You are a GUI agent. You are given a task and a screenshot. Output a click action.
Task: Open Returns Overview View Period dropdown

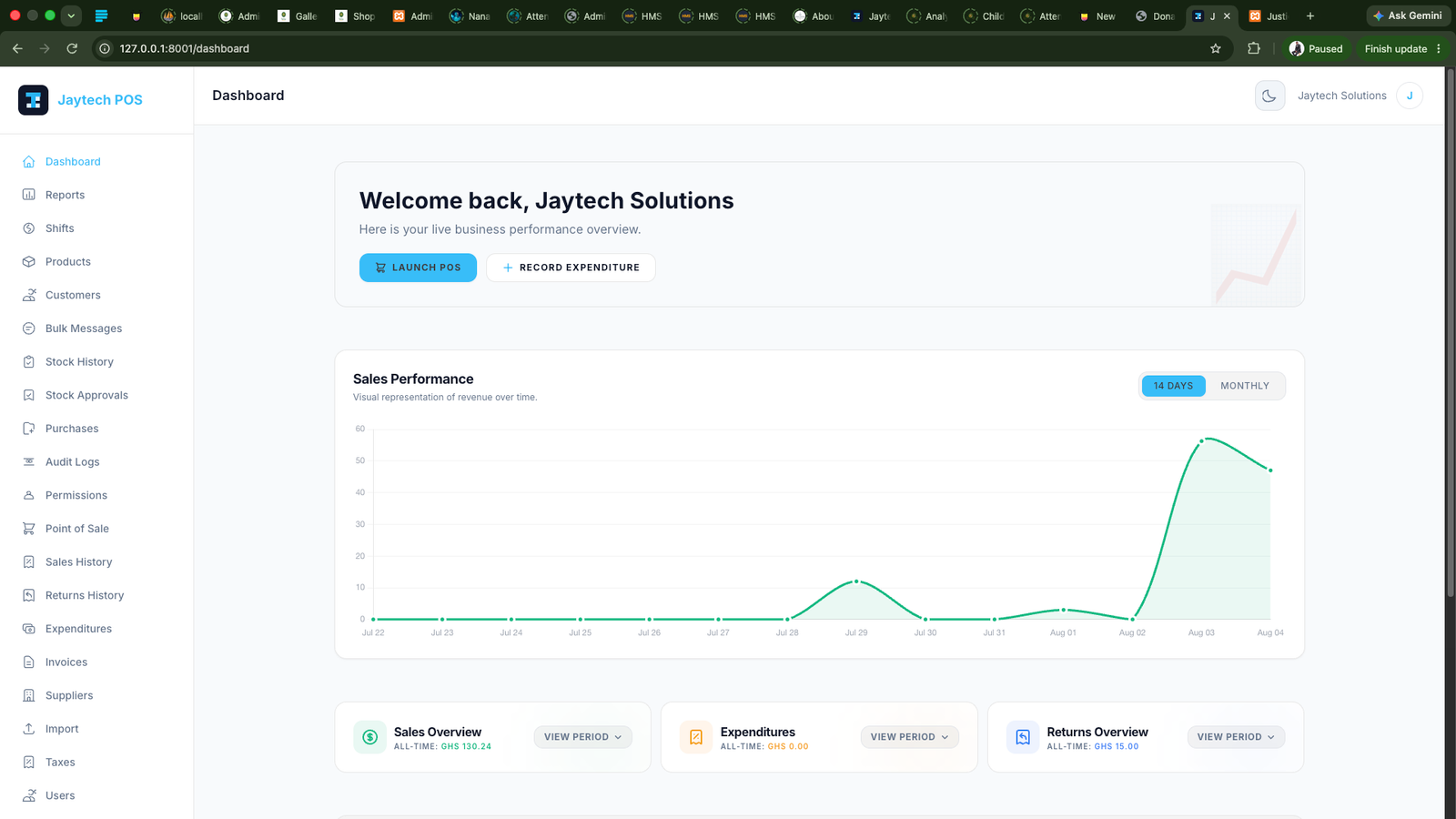1236,737
